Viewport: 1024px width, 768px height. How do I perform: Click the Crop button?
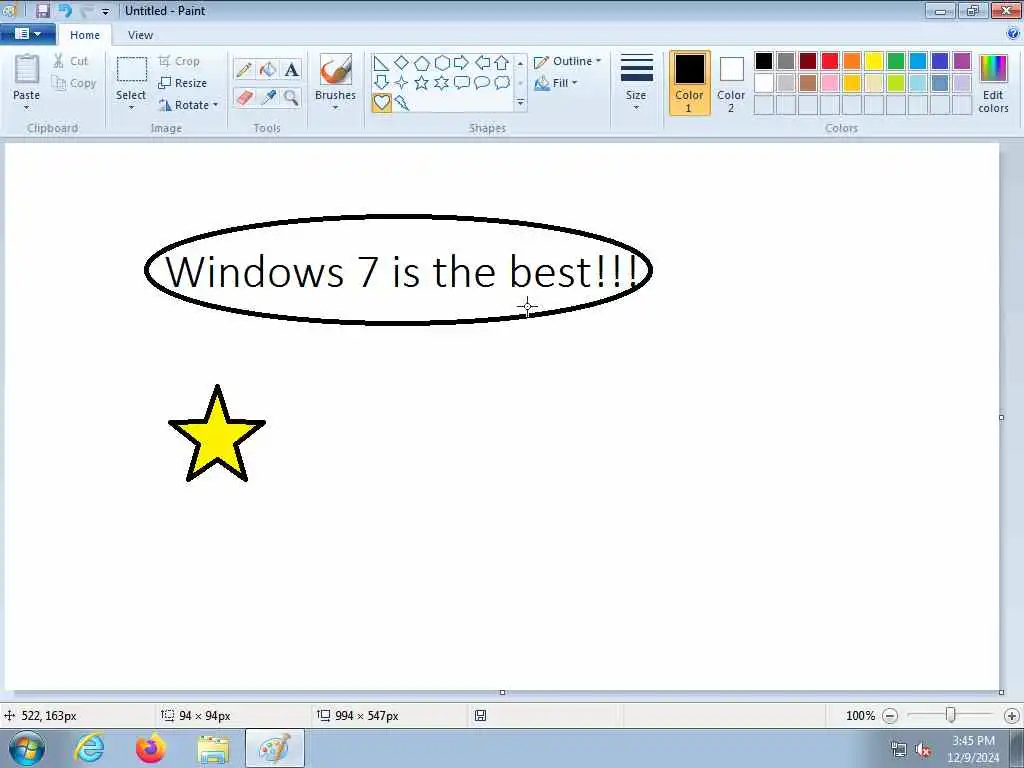[180, 61]
